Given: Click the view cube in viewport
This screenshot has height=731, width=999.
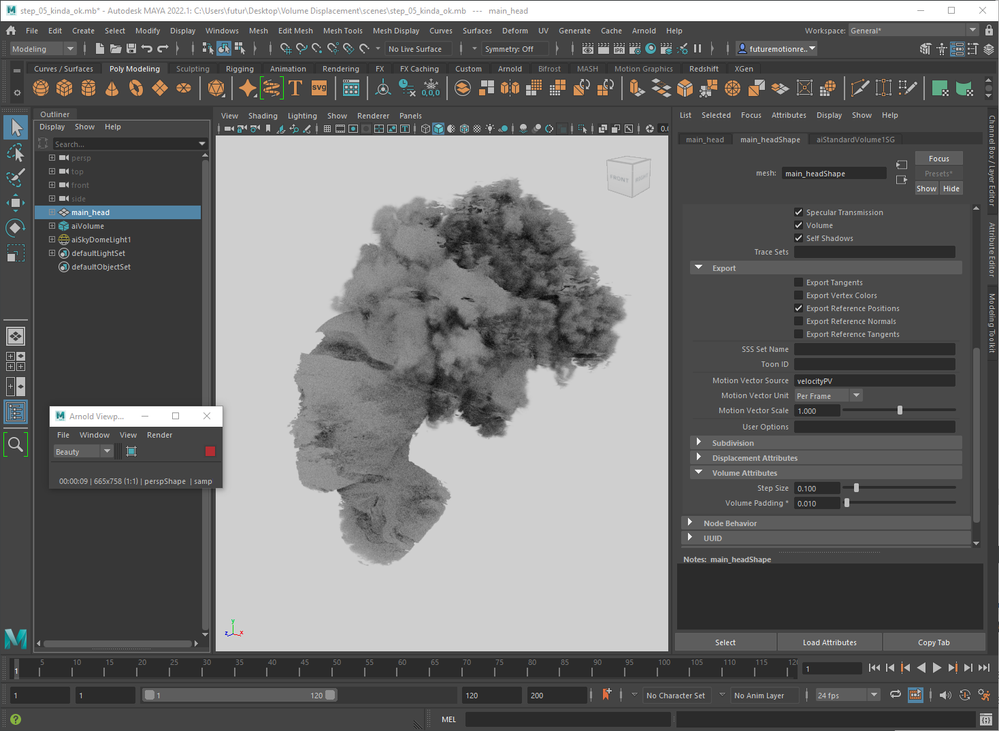Looking at the screenshot, I should click(629, 176).
